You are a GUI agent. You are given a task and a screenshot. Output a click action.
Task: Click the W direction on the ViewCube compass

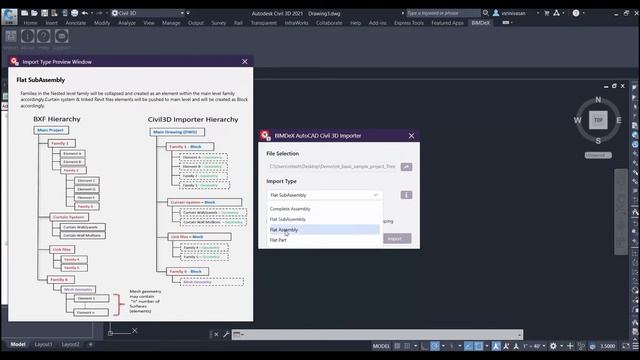[577, 120]
